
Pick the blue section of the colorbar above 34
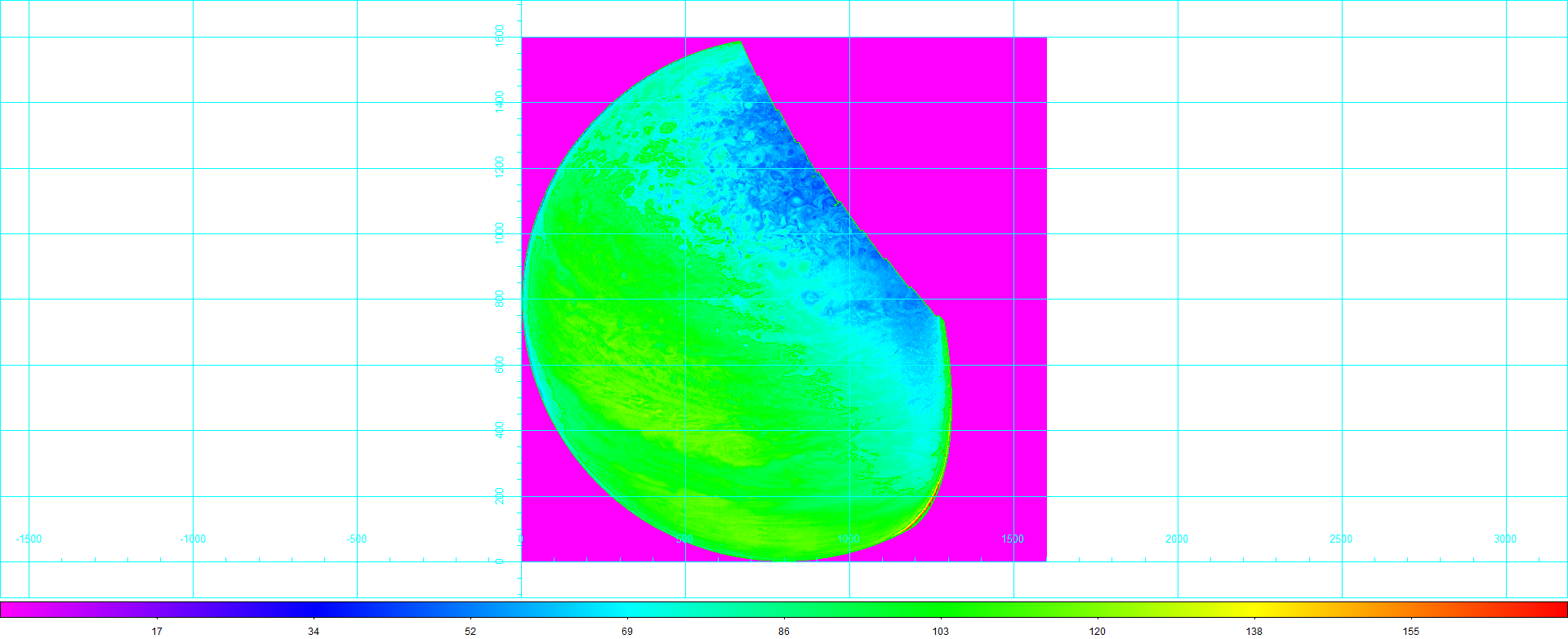click(x=314, y=609)
